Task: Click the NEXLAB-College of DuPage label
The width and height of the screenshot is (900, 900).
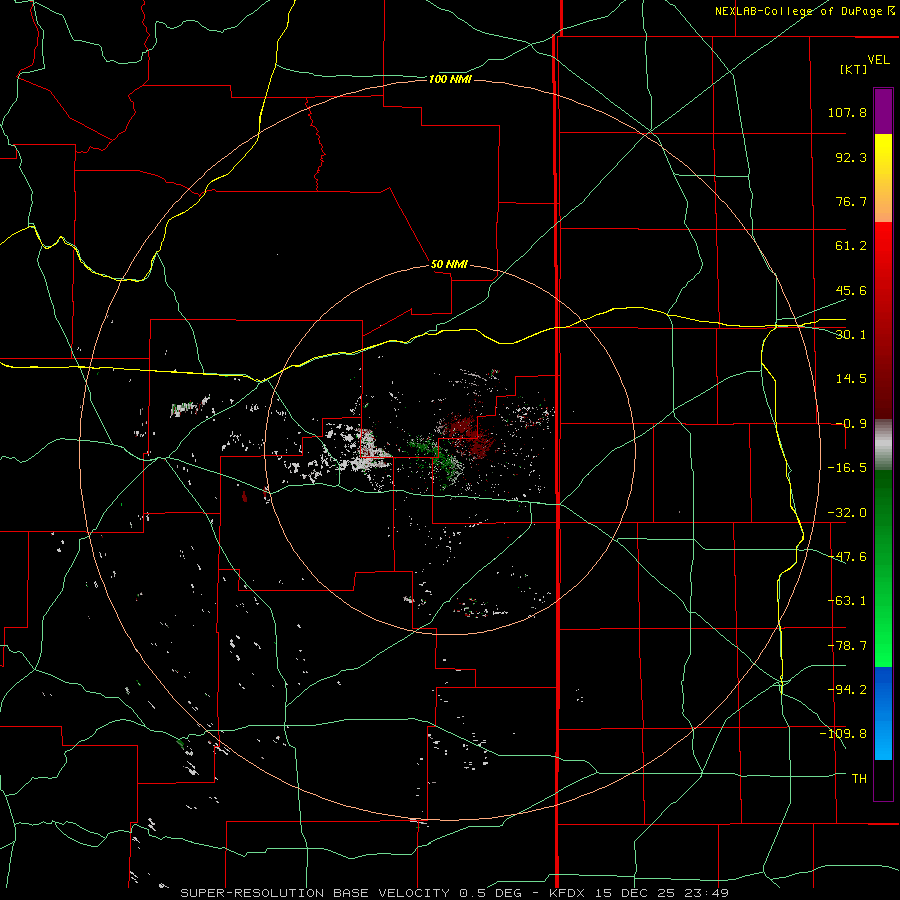Action: tap(804, 11)
